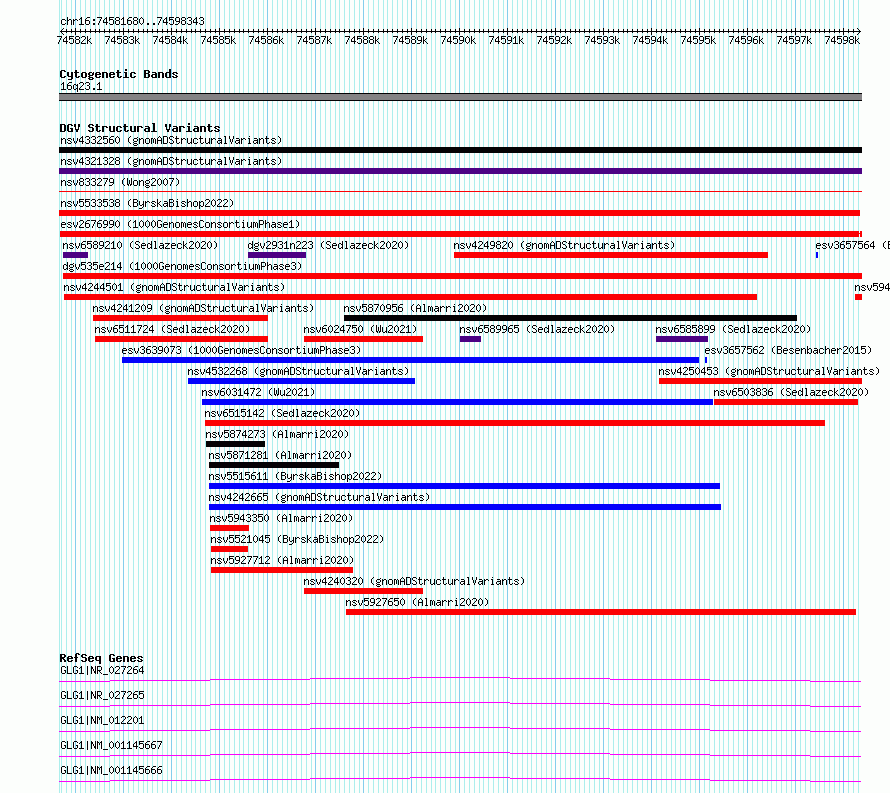This screenshot has height=793, width=890.
Task: Select the Cytogenetic Bands track title
Action: coord(119,74)
